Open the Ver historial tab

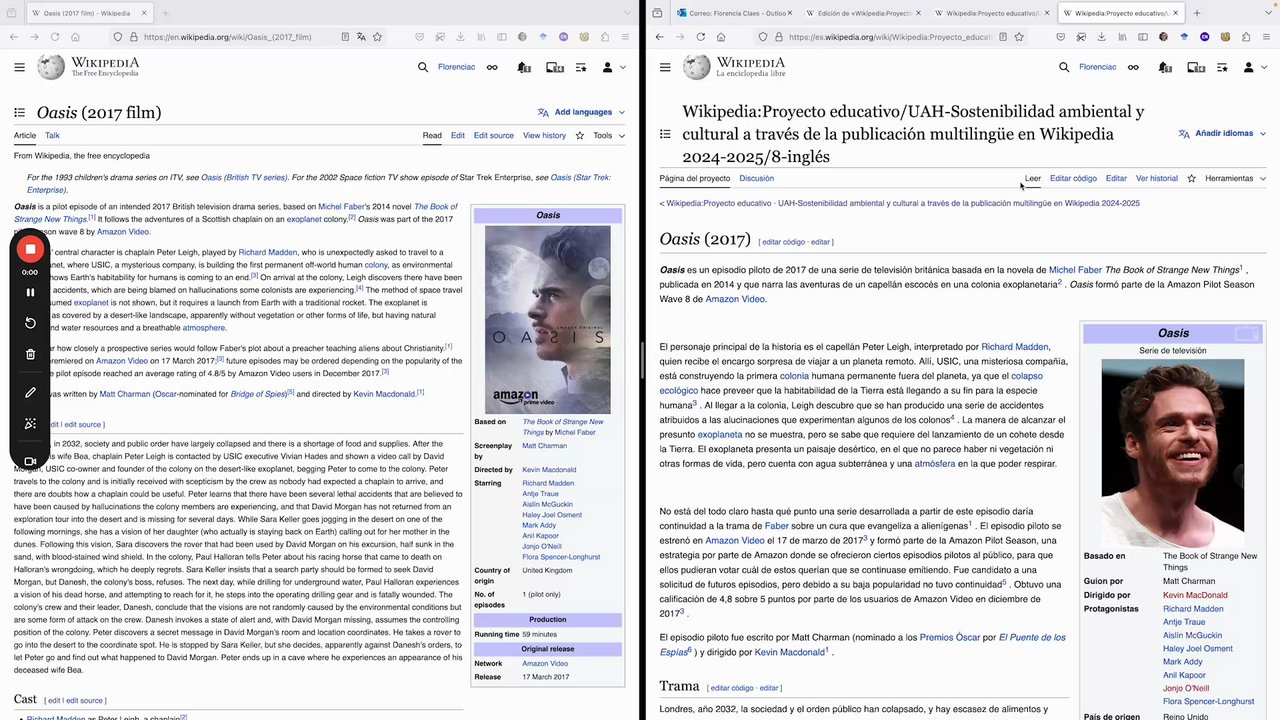(x=1157, y=178)
